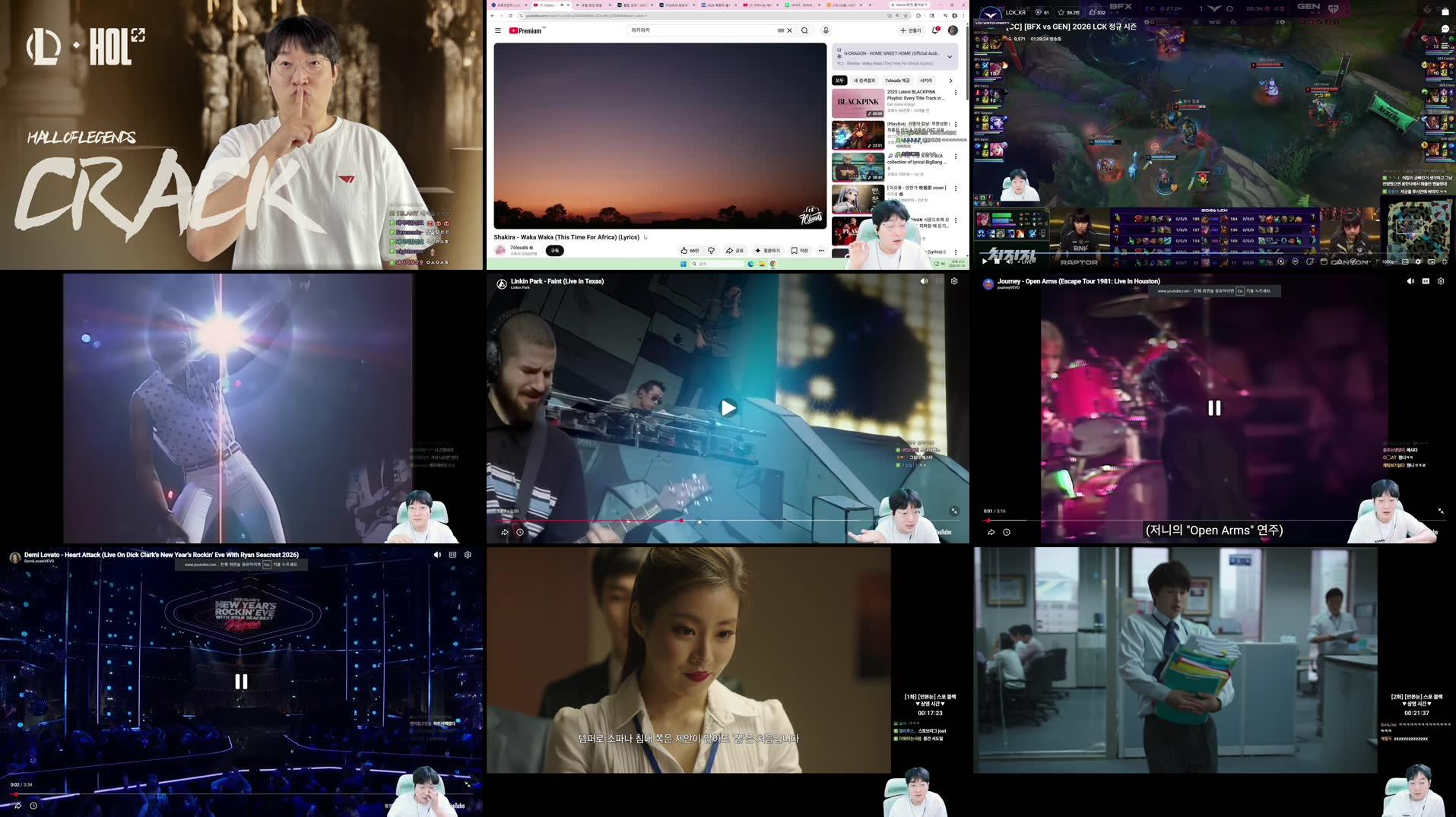Share the Waka Waka video via 공유

click(x=734, y=251)
